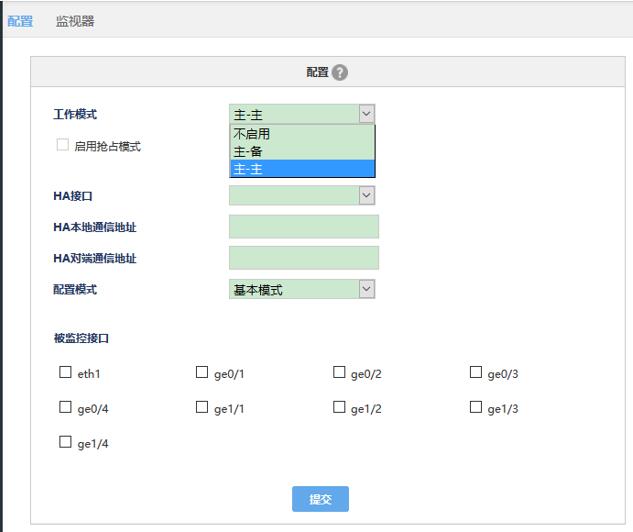Screen dimensions: 633x532
Task: Click the HA本地通信地址 input field
Action: click(304, 227)
